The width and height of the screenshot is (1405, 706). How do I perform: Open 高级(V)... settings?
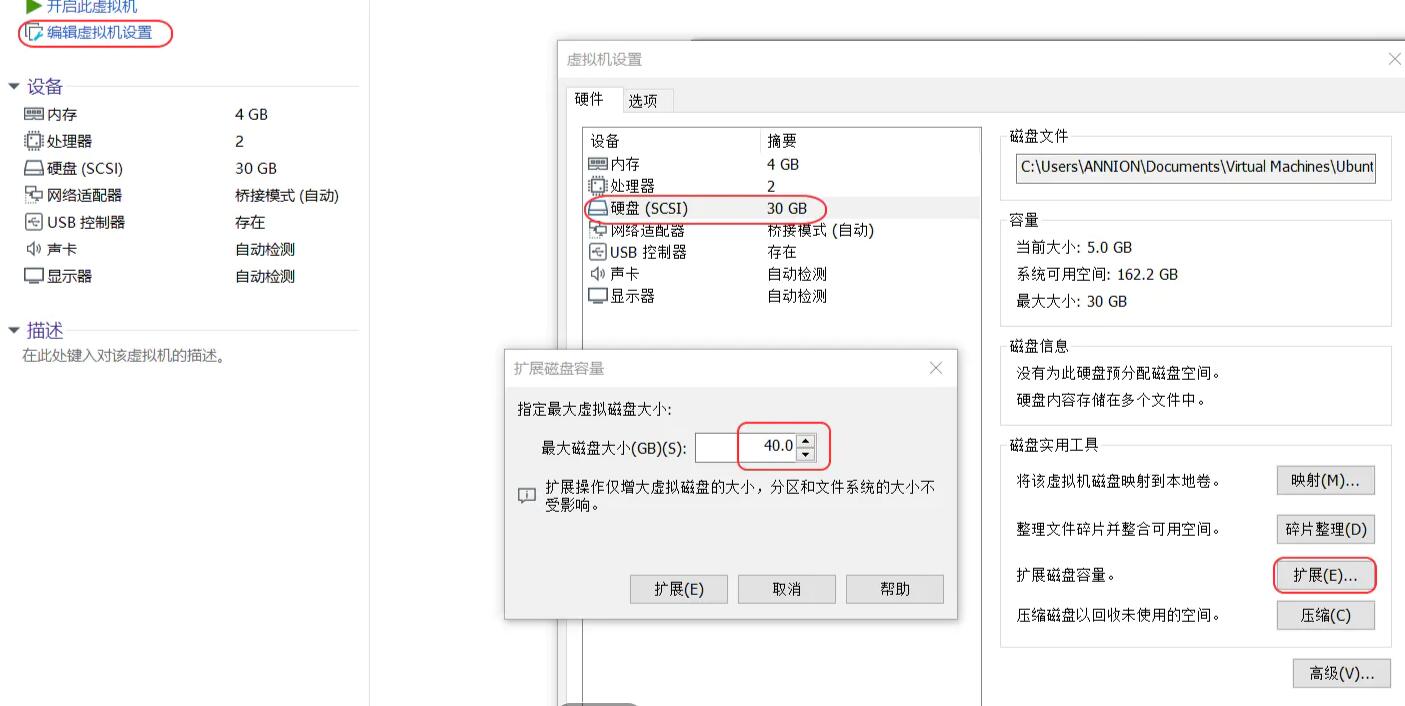[x=1341, y=674]
